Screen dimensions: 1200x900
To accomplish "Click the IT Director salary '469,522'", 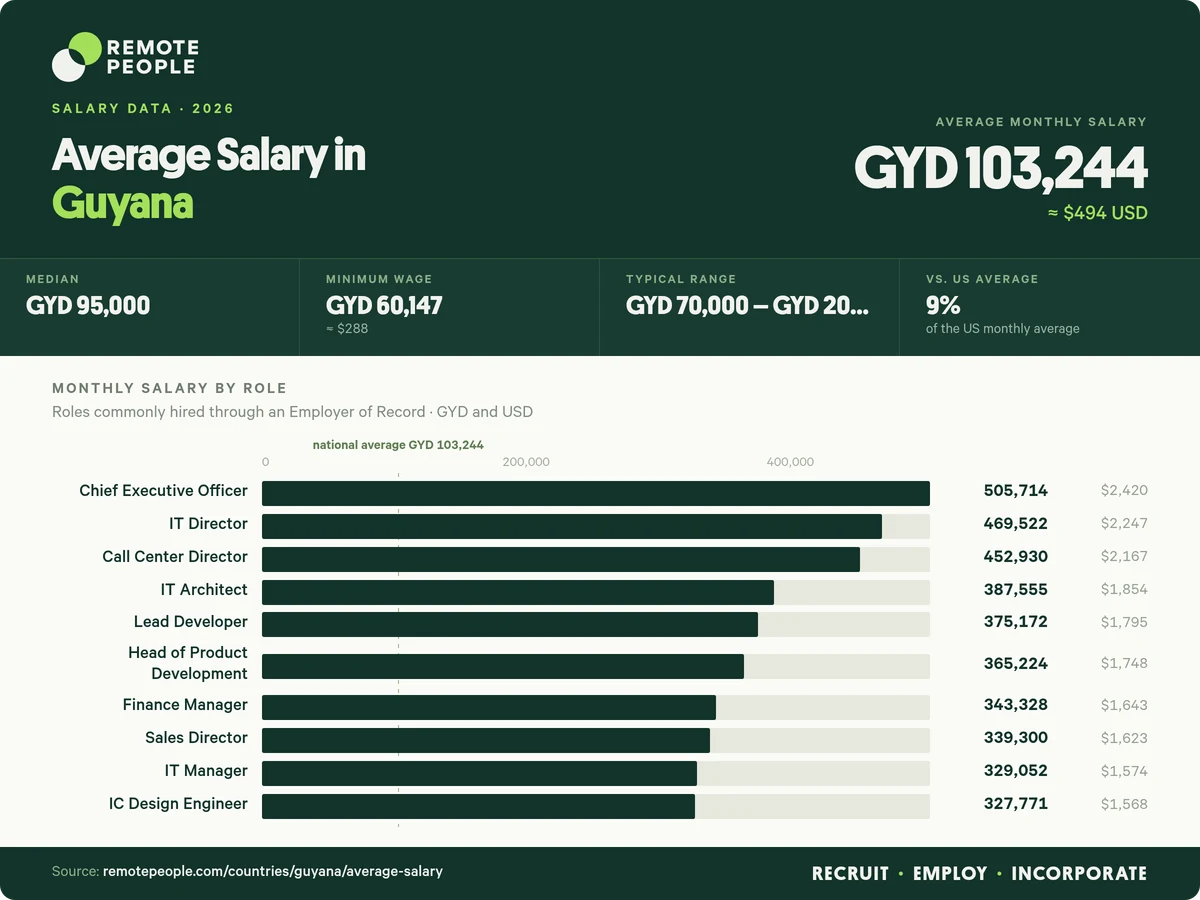I will pyautogui.click(x=1015, y=524).
